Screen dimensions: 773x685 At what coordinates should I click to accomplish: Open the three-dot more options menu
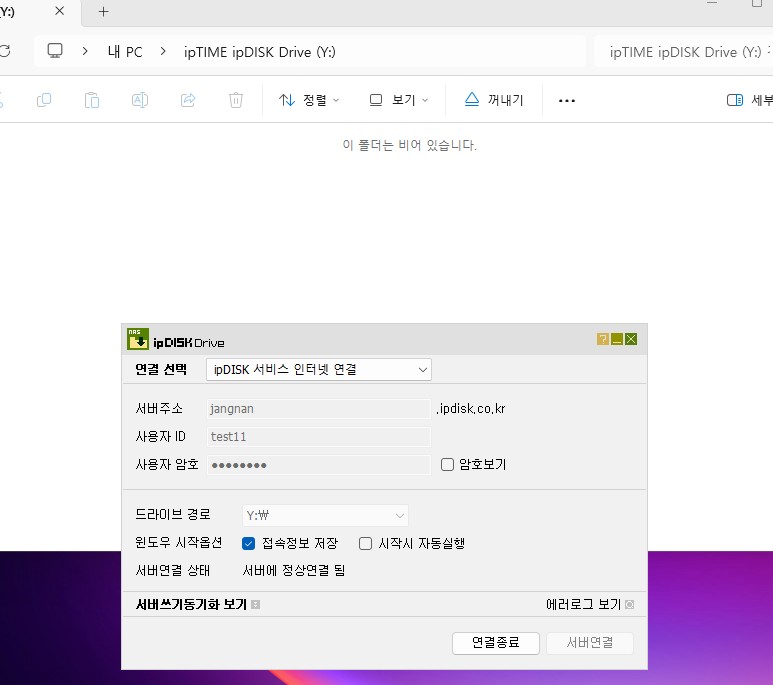(566, 101)
